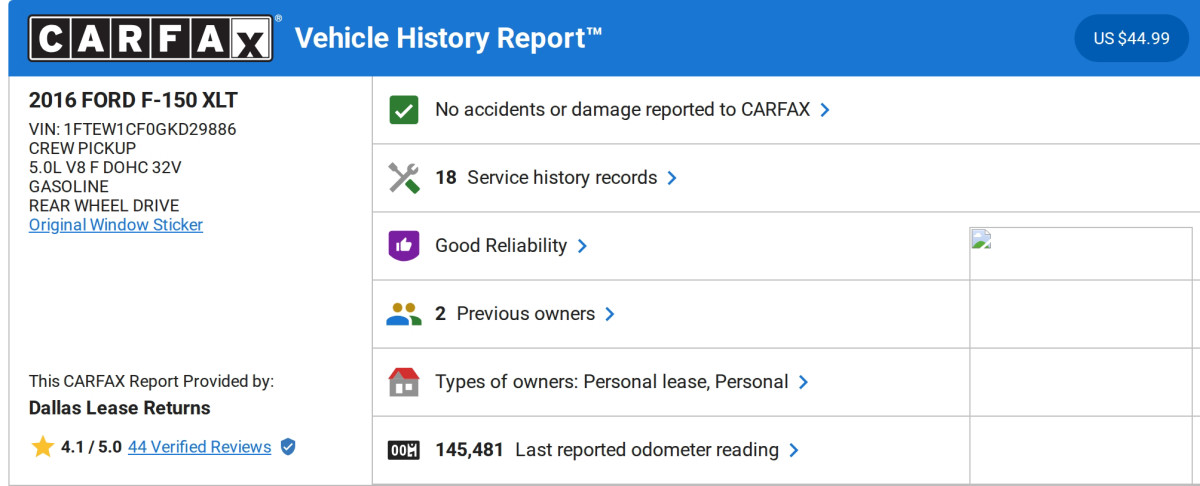Image resolution: width=1200 pixels, height=486 pixels.
Task: Click the broken image thumbnail
Action: (x=980, y=239)
